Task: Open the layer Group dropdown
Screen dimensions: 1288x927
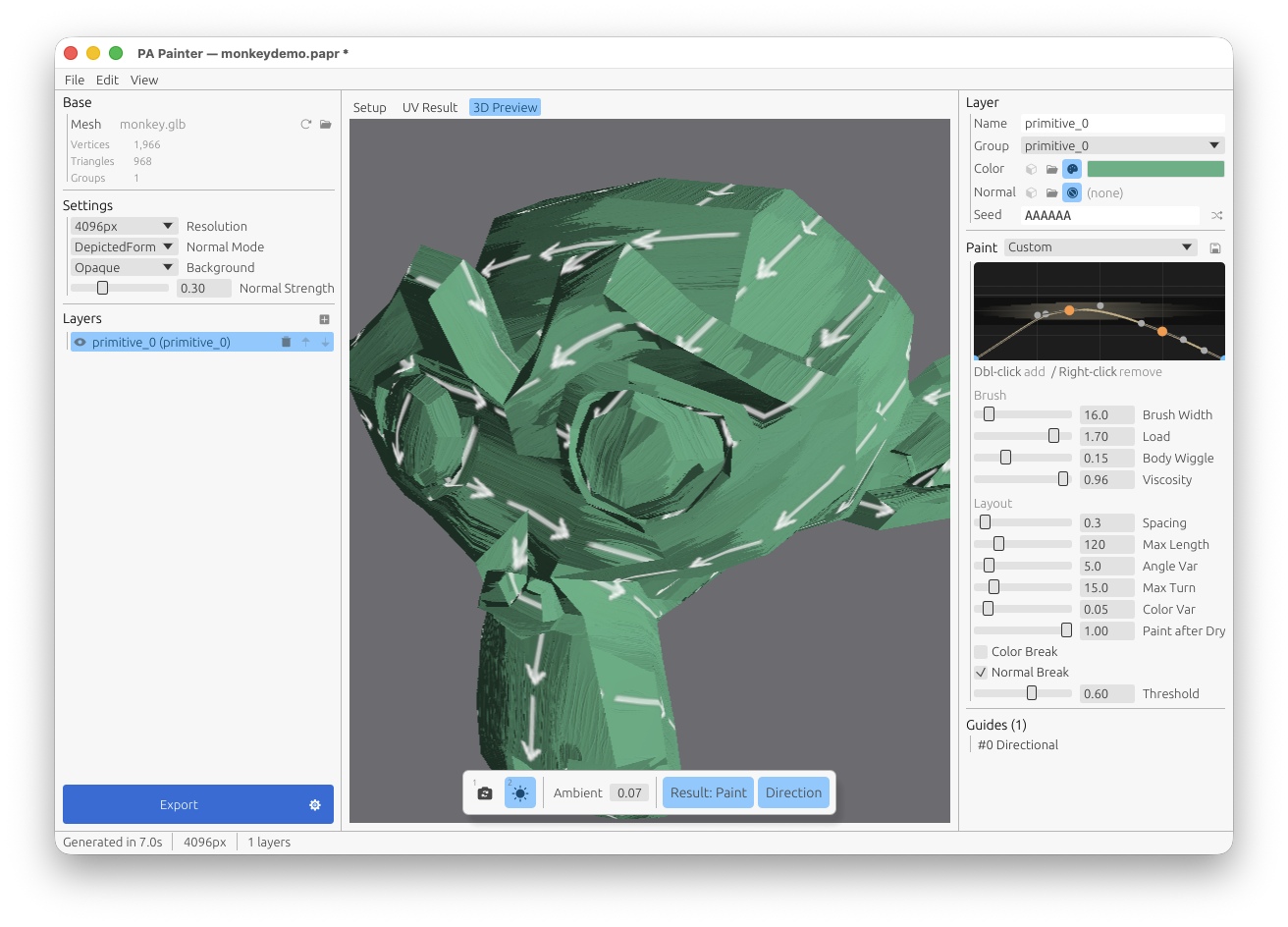Action: click(x=1123, y=146)
